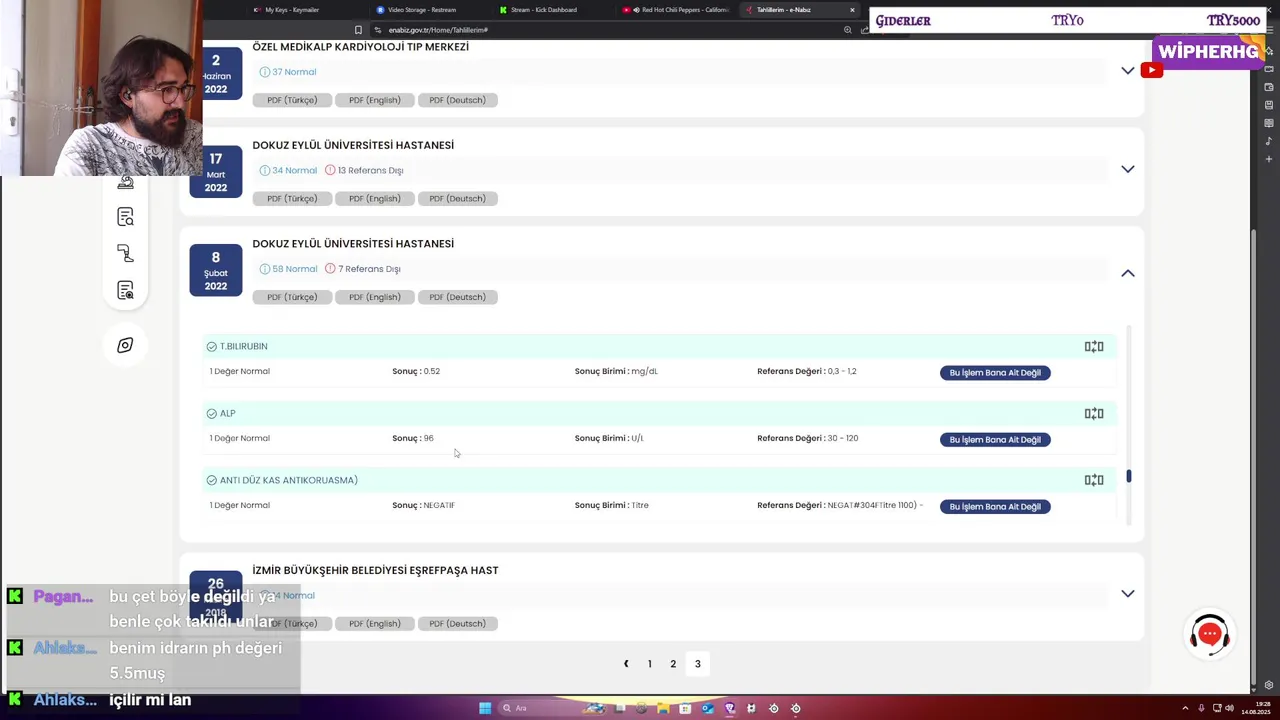The image size is (1280, 720).
Task: Open Outlook from the taskbar
Action: [707, 708]
